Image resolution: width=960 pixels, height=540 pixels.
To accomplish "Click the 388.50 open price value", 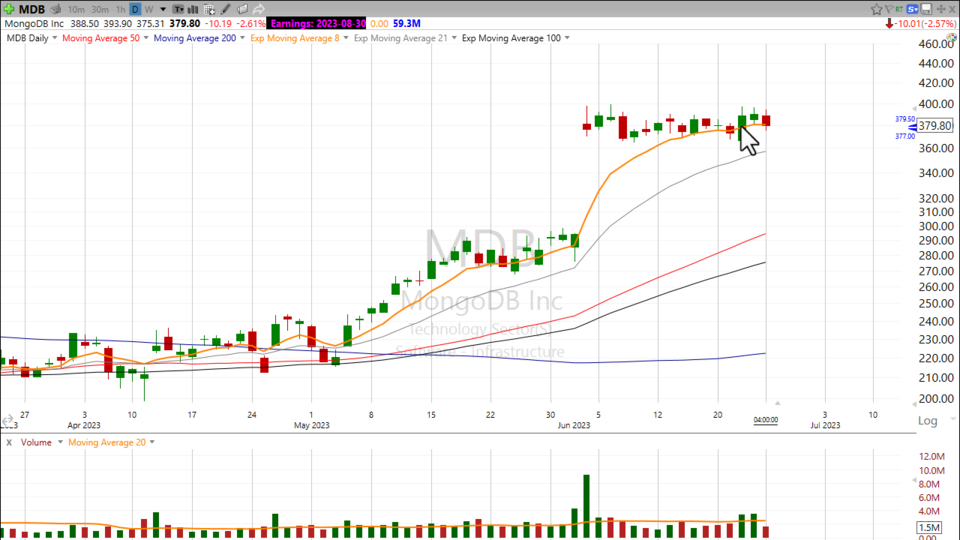I will pos(84,23).
